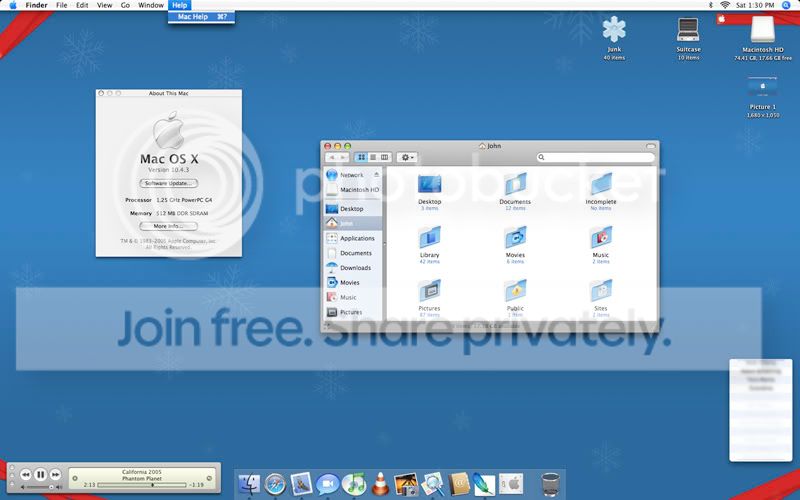Viewport: 800px width, 500px height.
Task: Switch Finder to icon view
Action: coord(361,157)
